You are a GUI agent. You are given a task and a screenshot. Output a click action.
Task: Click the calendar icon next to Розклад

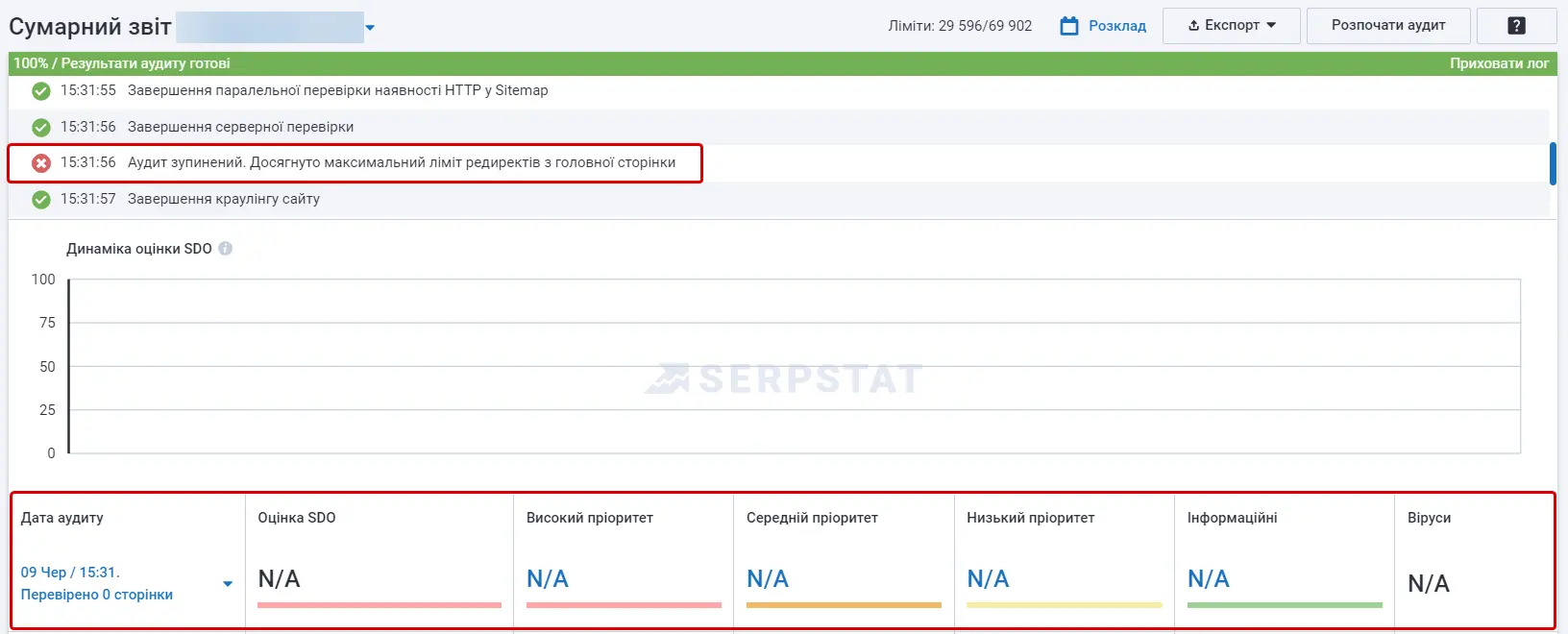1069,26
